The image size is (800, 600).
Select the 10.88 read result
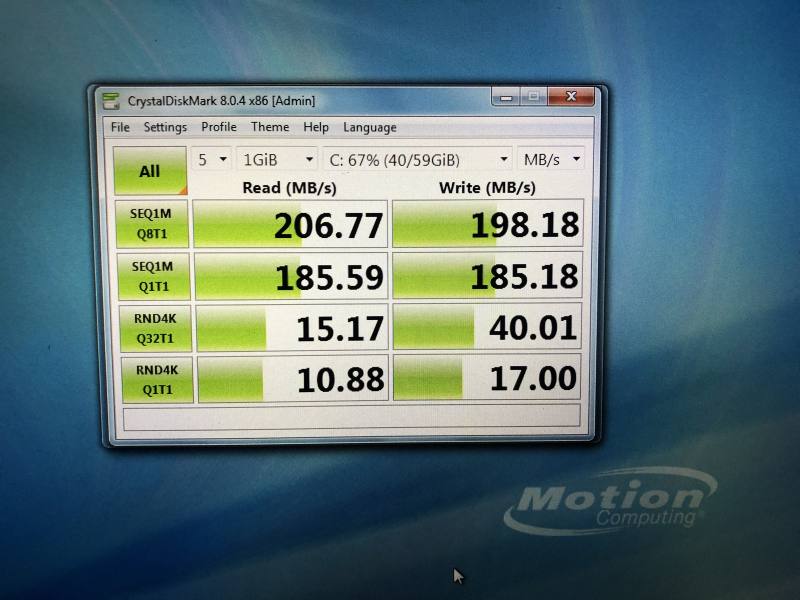[x=293, y=380]
